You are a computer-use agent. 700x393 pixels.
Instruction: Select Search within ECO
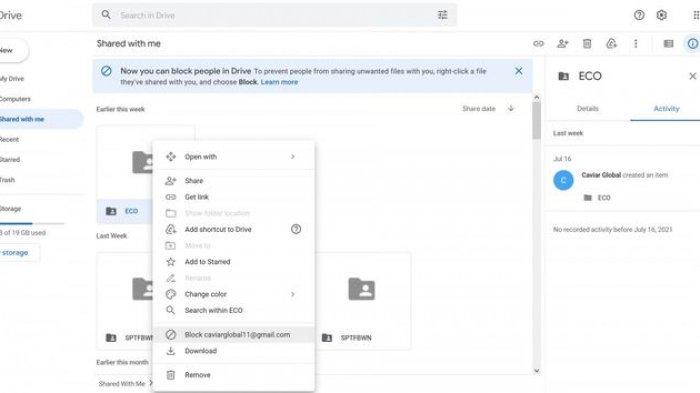[x=233, y=310]
